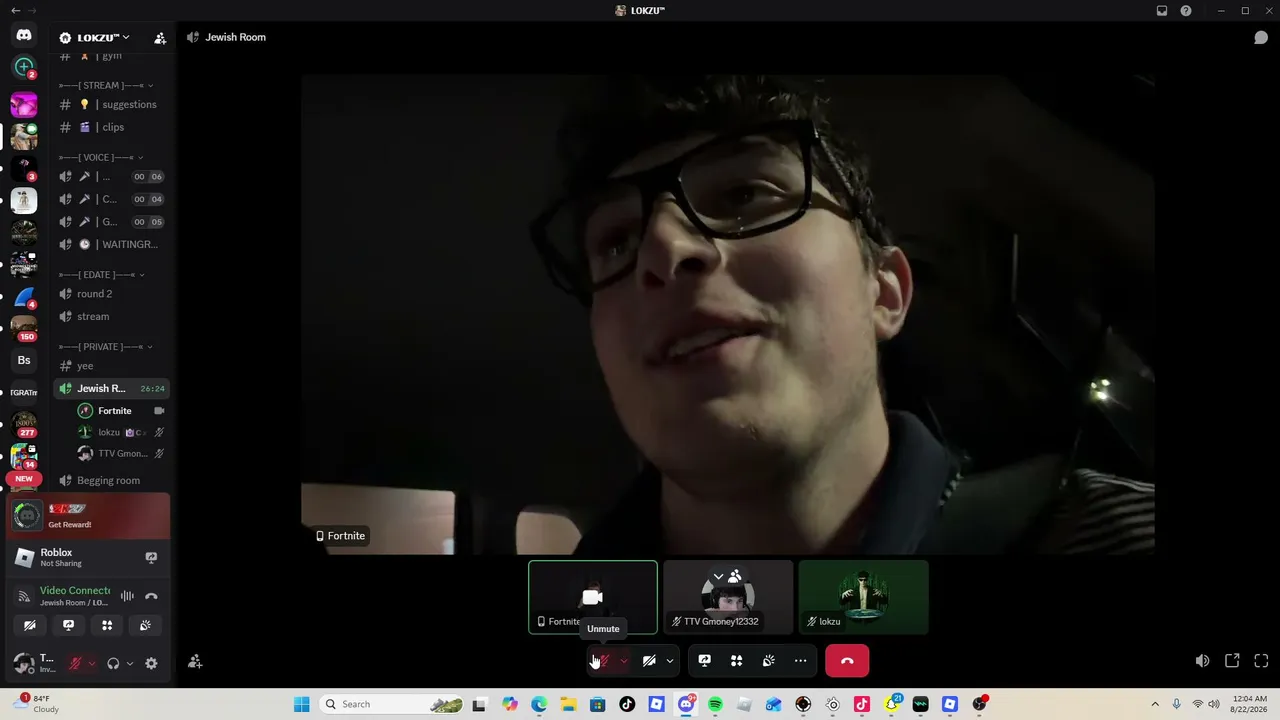Join the WAITINGR... voice channel

click(110, 245)
